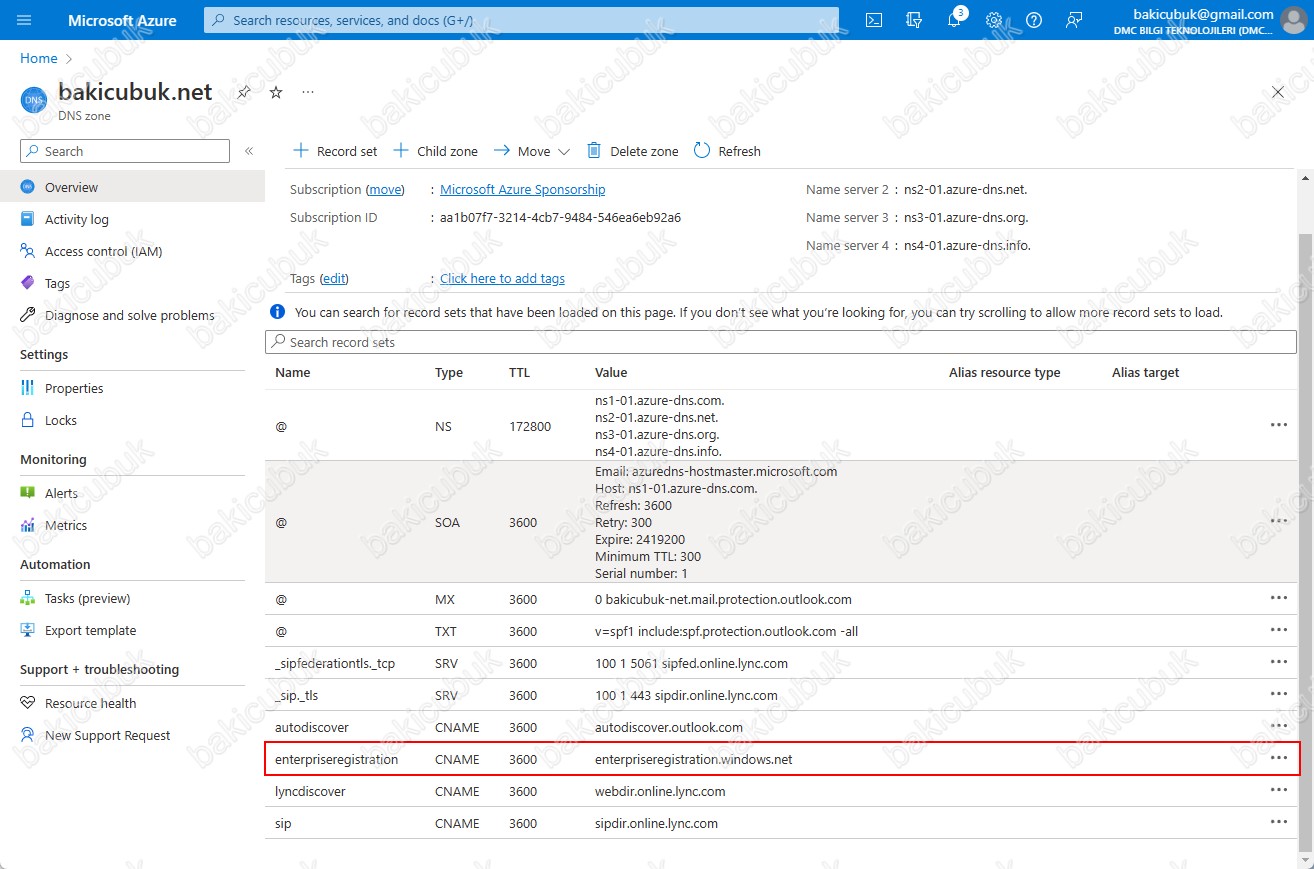Open Diagnose and solve problems
Screen dimensions: 1314x869
[132, 315]
